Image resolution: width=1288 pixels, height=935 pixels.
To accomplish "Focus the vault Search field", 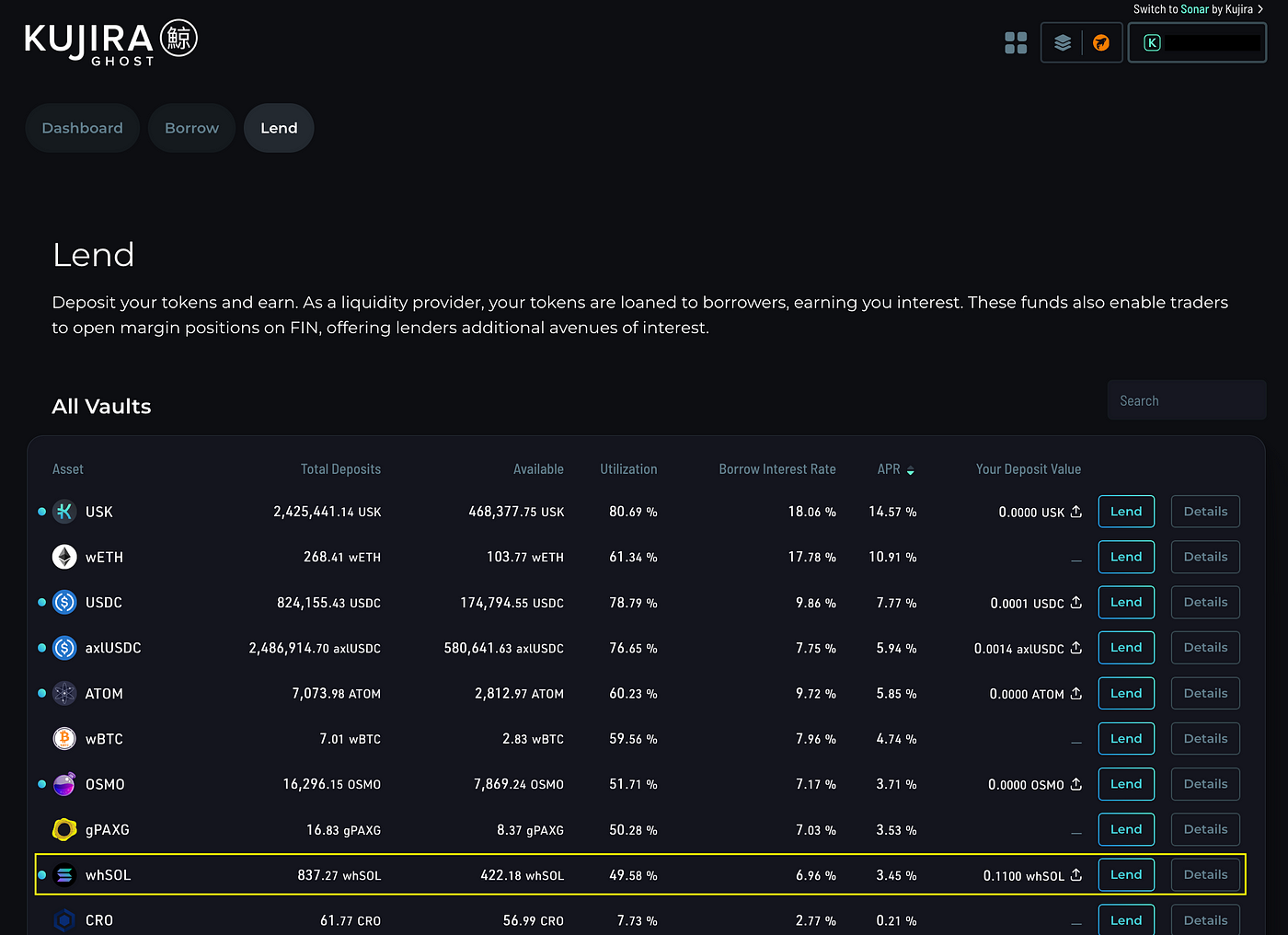I will (x=1187, y=400).
